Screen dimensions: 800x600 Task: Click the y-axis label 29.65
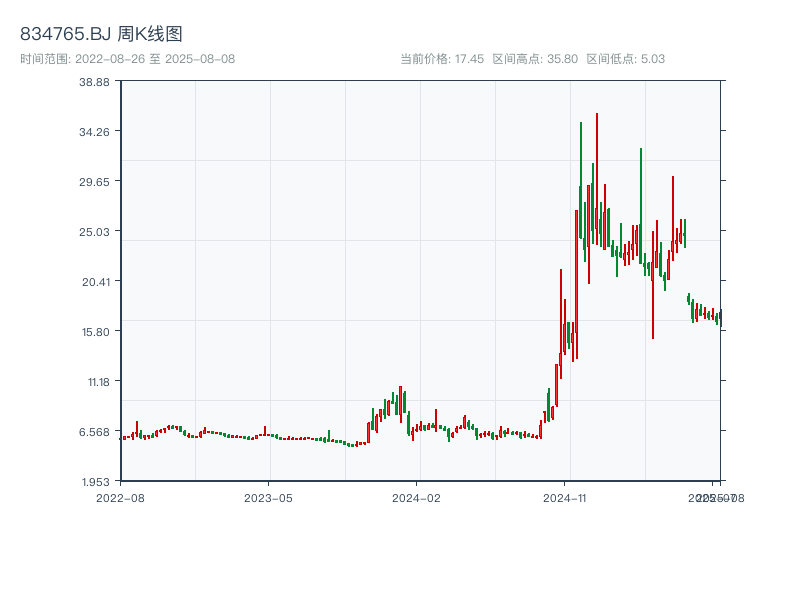click(94, 182)
